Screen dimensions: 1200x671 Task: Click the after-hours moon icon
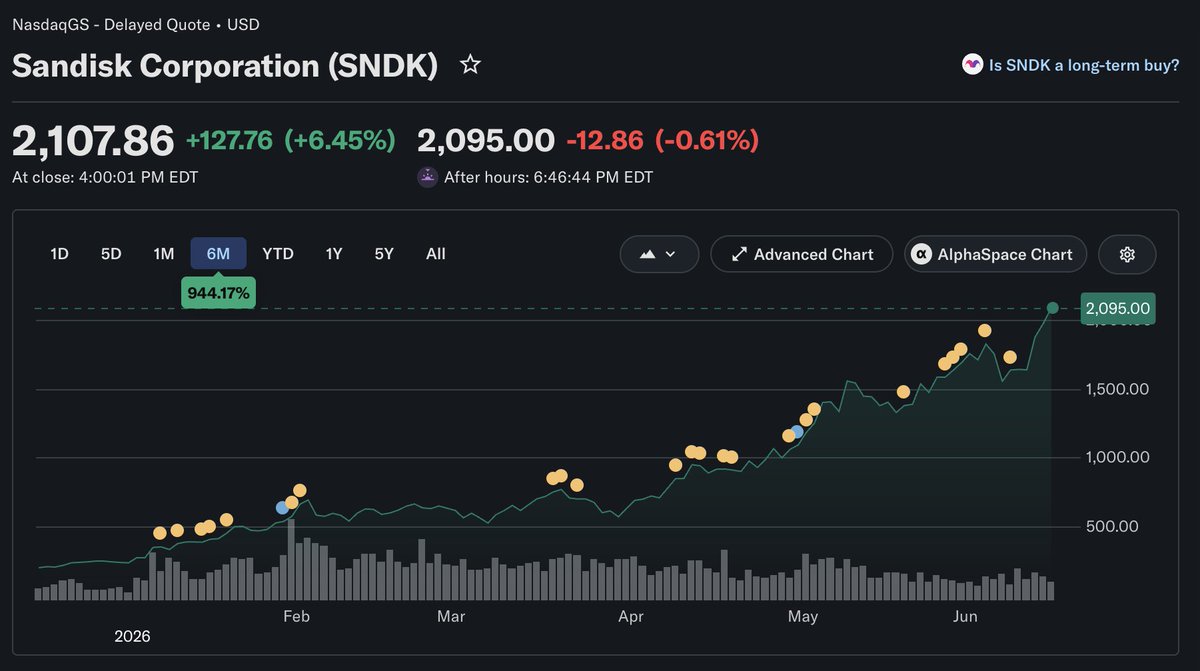click(x=427, y=177)
